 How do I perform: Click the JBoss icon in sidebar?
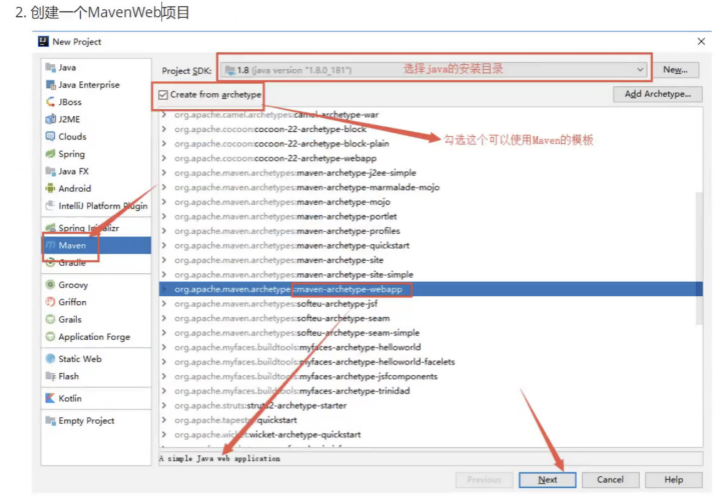coord(50,102)
